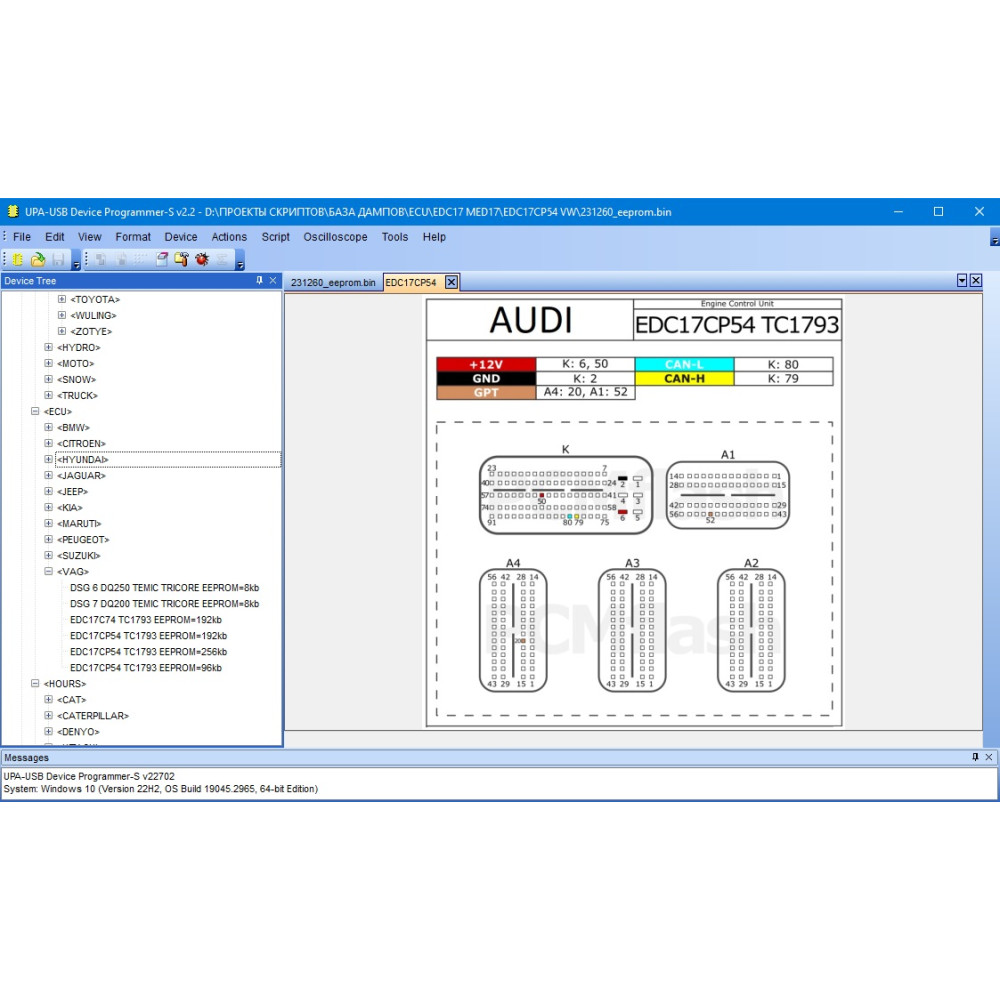Viewport: 1000px width, 1000px height.
Task: Select the EDC17CP54 tab
Action: [411, 283]
